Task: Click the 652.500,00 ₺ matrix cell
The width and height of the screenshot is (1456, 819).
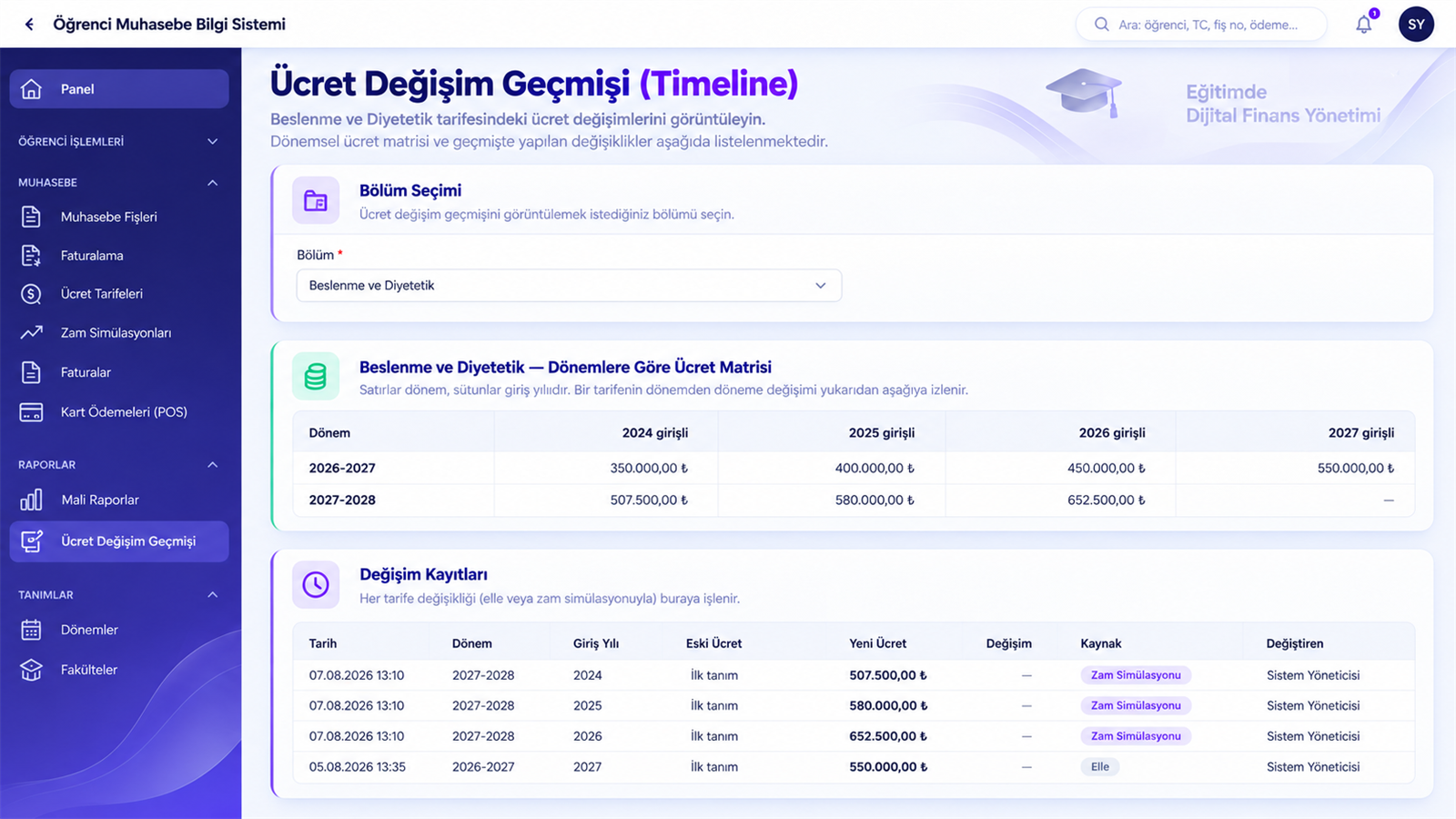Action: click(x=1107, y=500)
